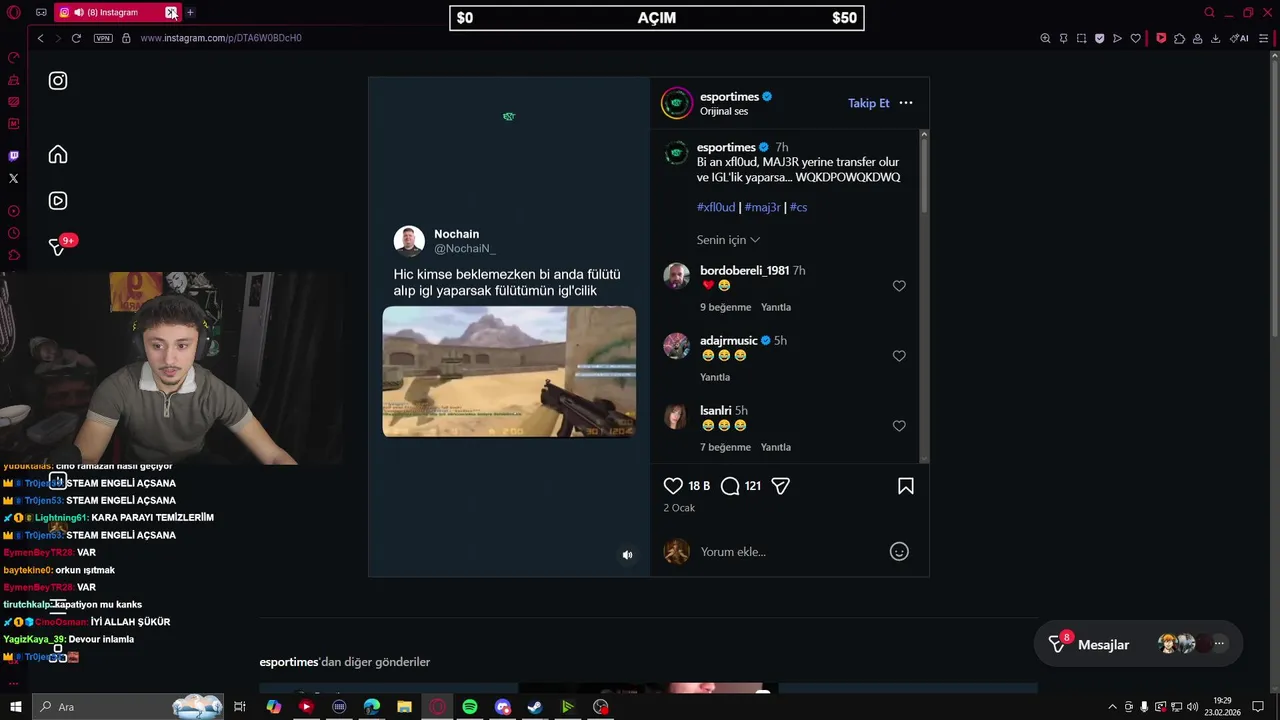The image size is (1280, 720).
Task: Click the Windows Start button
Action: (x=15, y=707)
